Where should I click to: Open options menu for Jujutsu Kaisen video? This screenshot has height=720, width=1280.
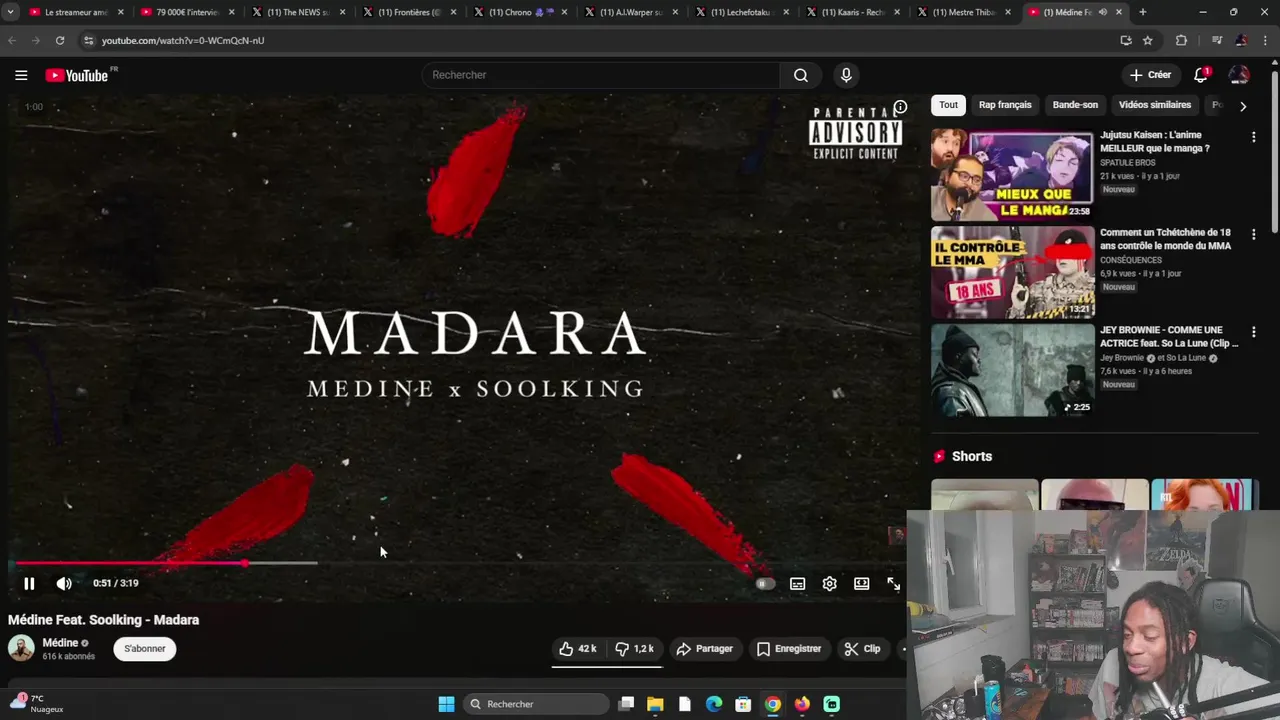1253,137
